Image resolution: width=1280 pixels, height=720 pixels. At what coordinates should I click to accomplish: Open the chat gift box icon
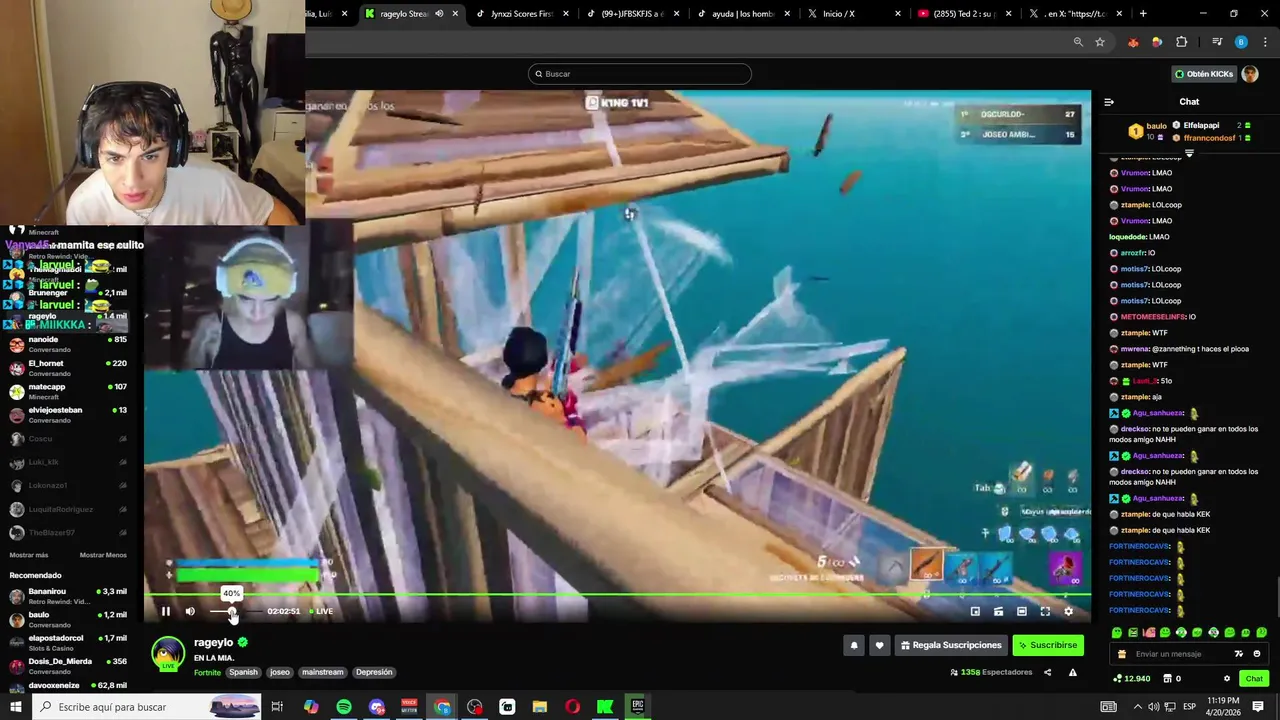(x=1122, y=654)
